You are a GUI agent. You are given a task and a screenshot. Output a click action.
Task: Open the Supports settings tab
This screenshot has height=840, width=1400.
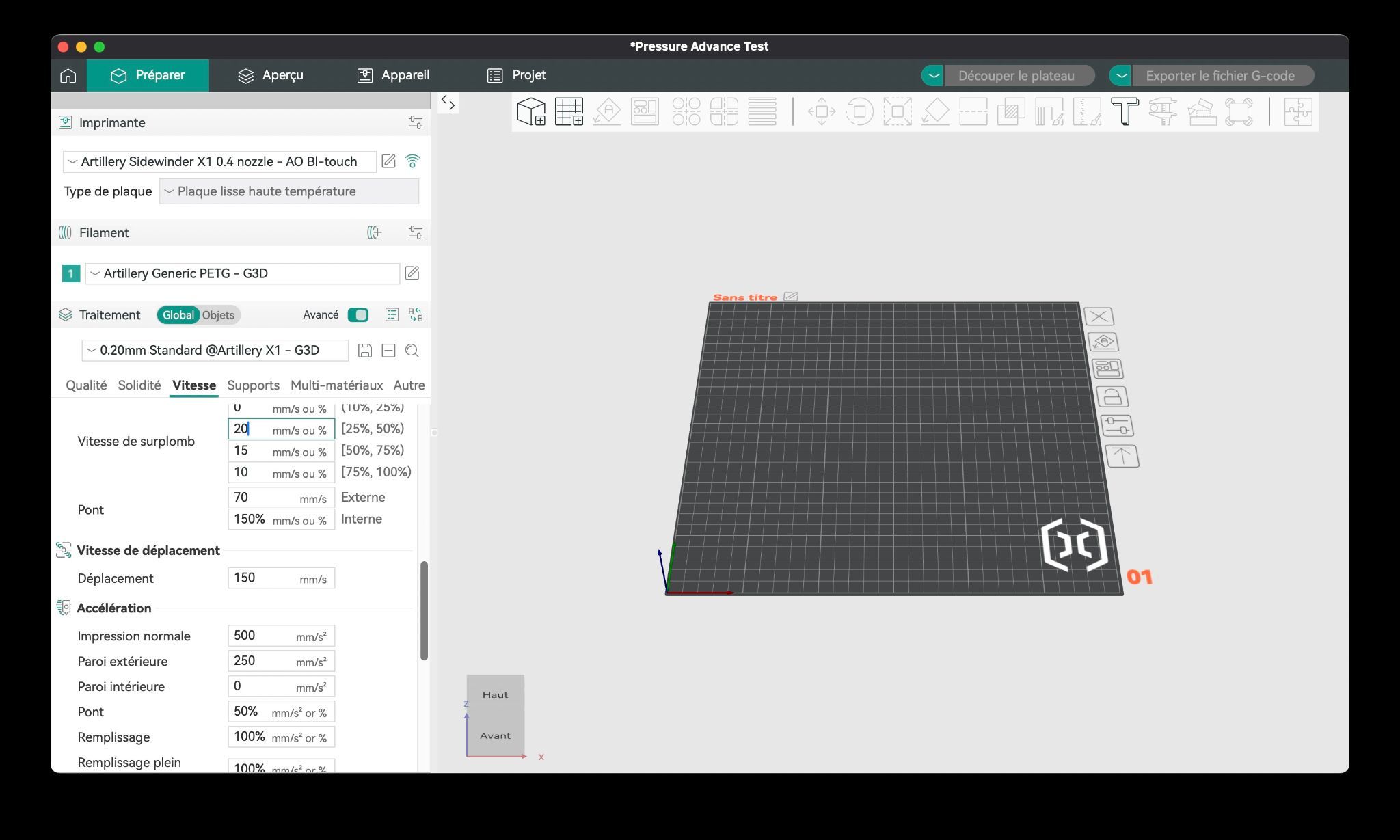(x=253, y=385)
